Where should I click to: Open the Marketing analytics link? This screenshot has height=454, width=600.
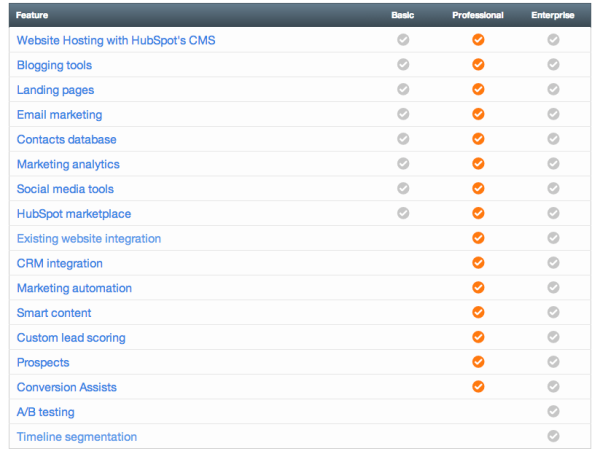pyautogui.click(x=68, y=164)
